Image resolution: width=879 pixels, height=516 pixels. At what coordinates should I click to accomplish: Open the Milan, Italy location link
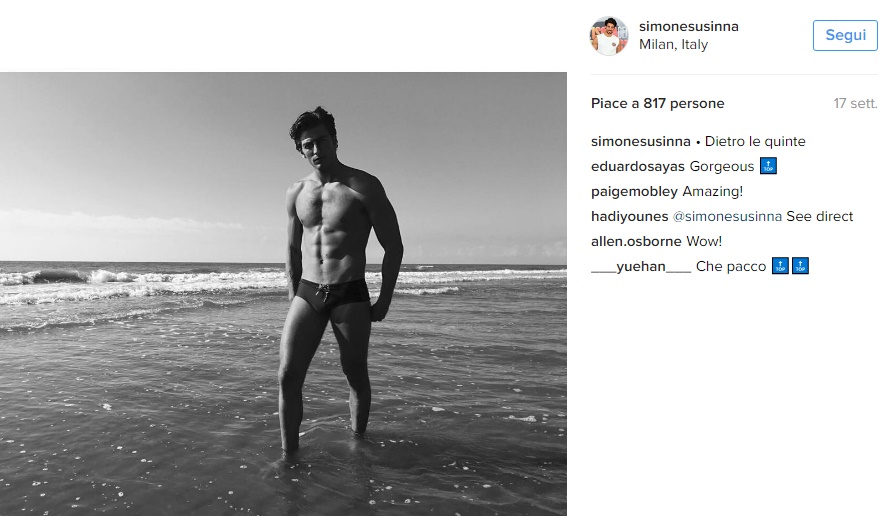click(x=673, y=44)
